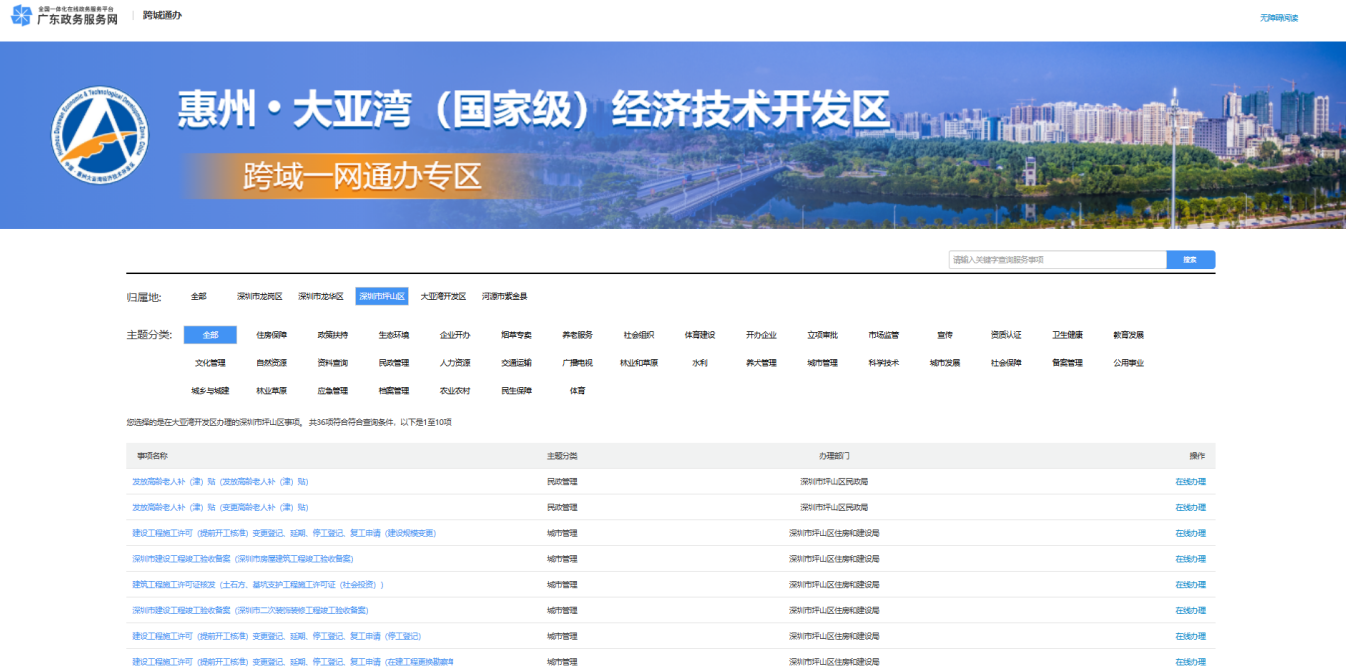The height and width of the screenshot is (668, 1346).
Task: Click 在线办理 in the first table row
Action: [1190, 482]
